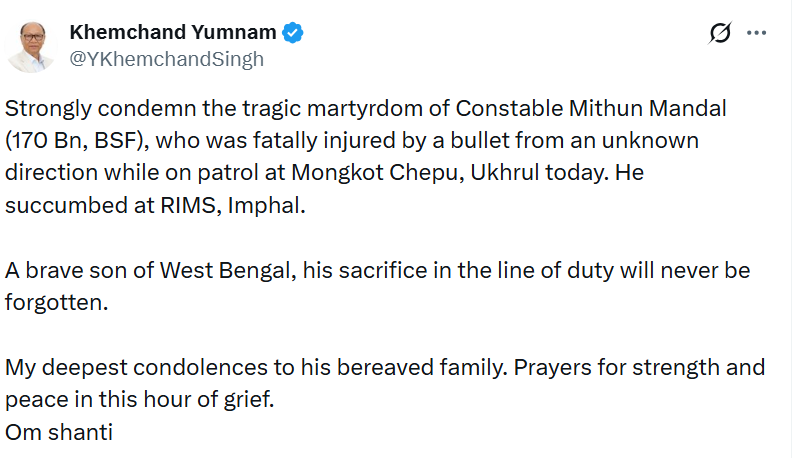793x458 pixels.
Task: Click the blue verified badge
Action: click(x=293, y=33)
